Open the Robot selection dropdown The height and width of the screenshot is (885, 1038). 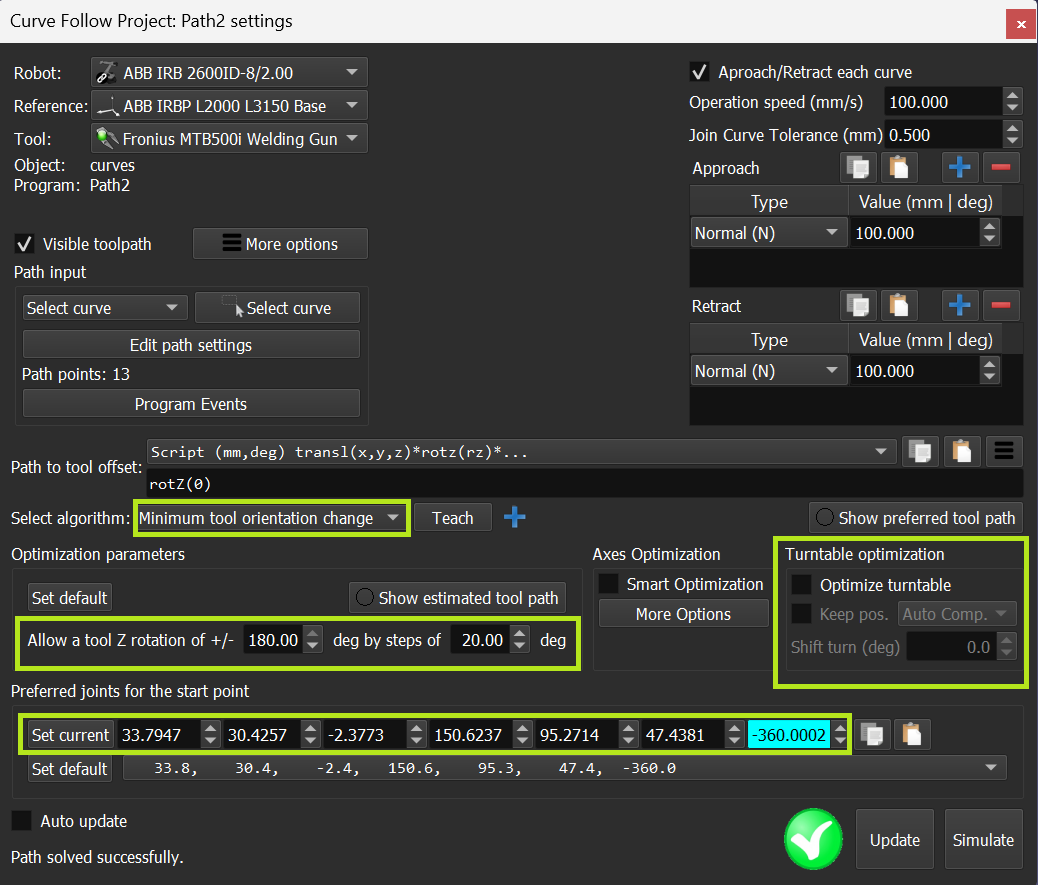coord(229,73)
